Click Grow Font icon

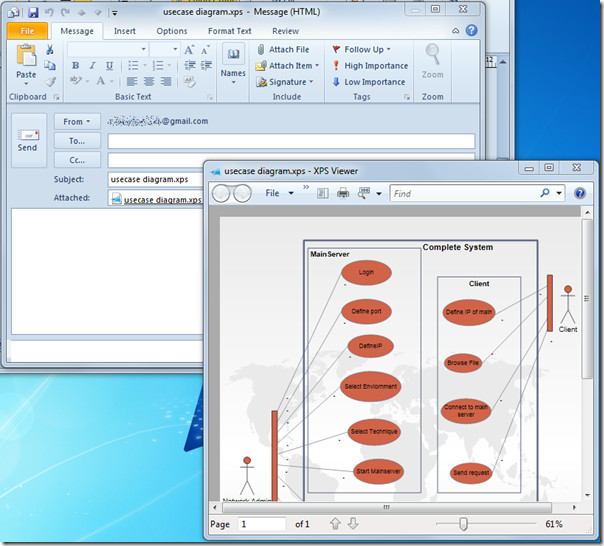pos(189,49)
